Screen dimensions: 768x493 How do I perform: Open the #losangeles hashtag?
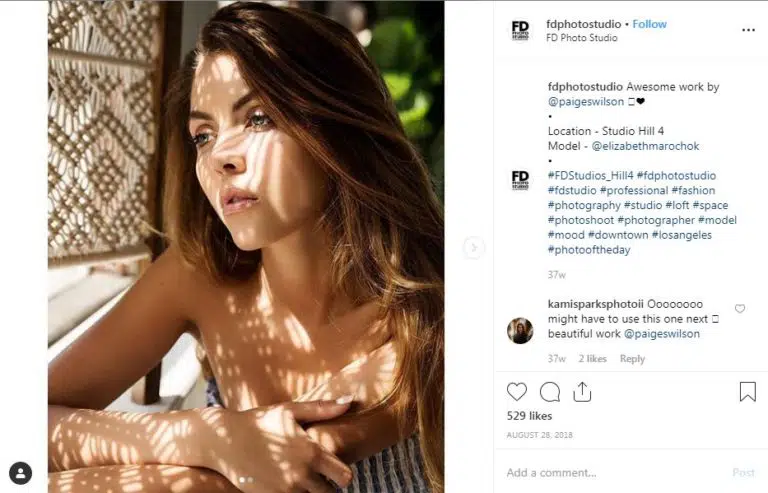681,235
